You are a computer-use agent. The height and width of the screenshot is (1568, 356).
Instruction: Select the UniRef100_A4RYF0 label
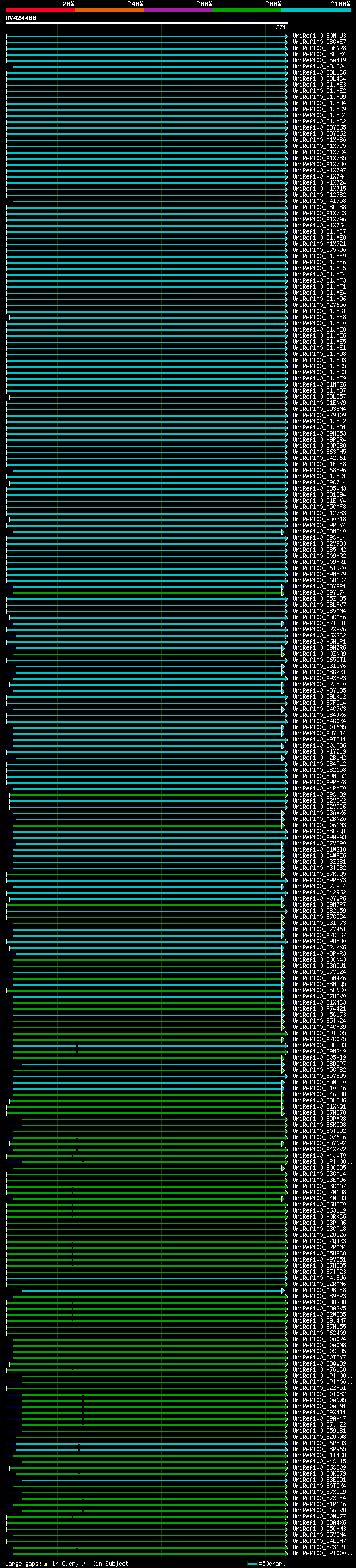click(x=319, y=788)
